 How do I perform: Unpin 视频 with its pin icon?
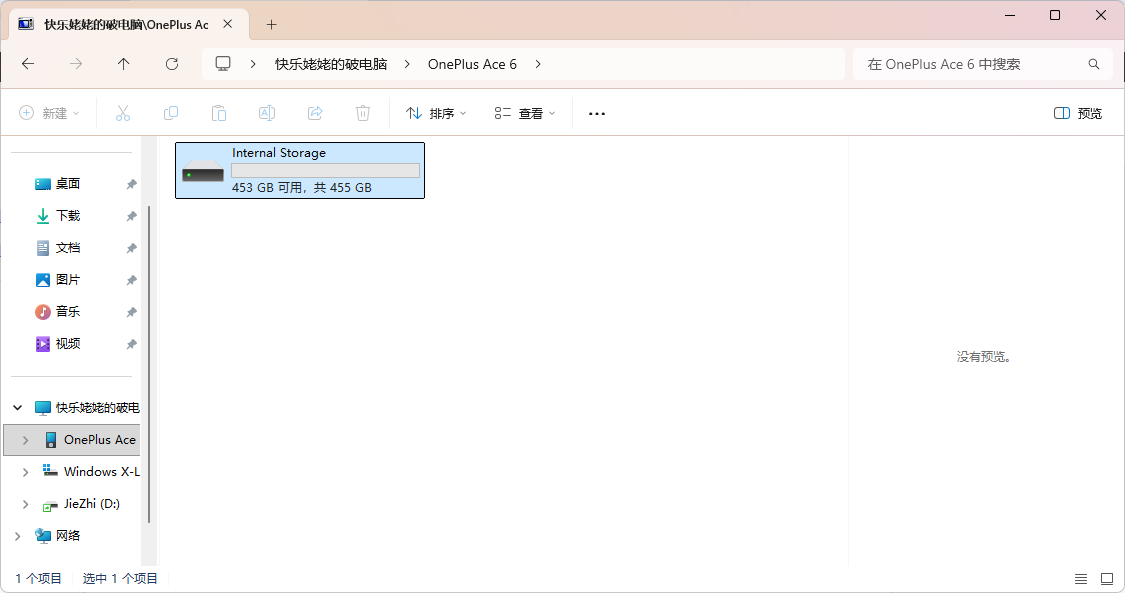(131, 344)
